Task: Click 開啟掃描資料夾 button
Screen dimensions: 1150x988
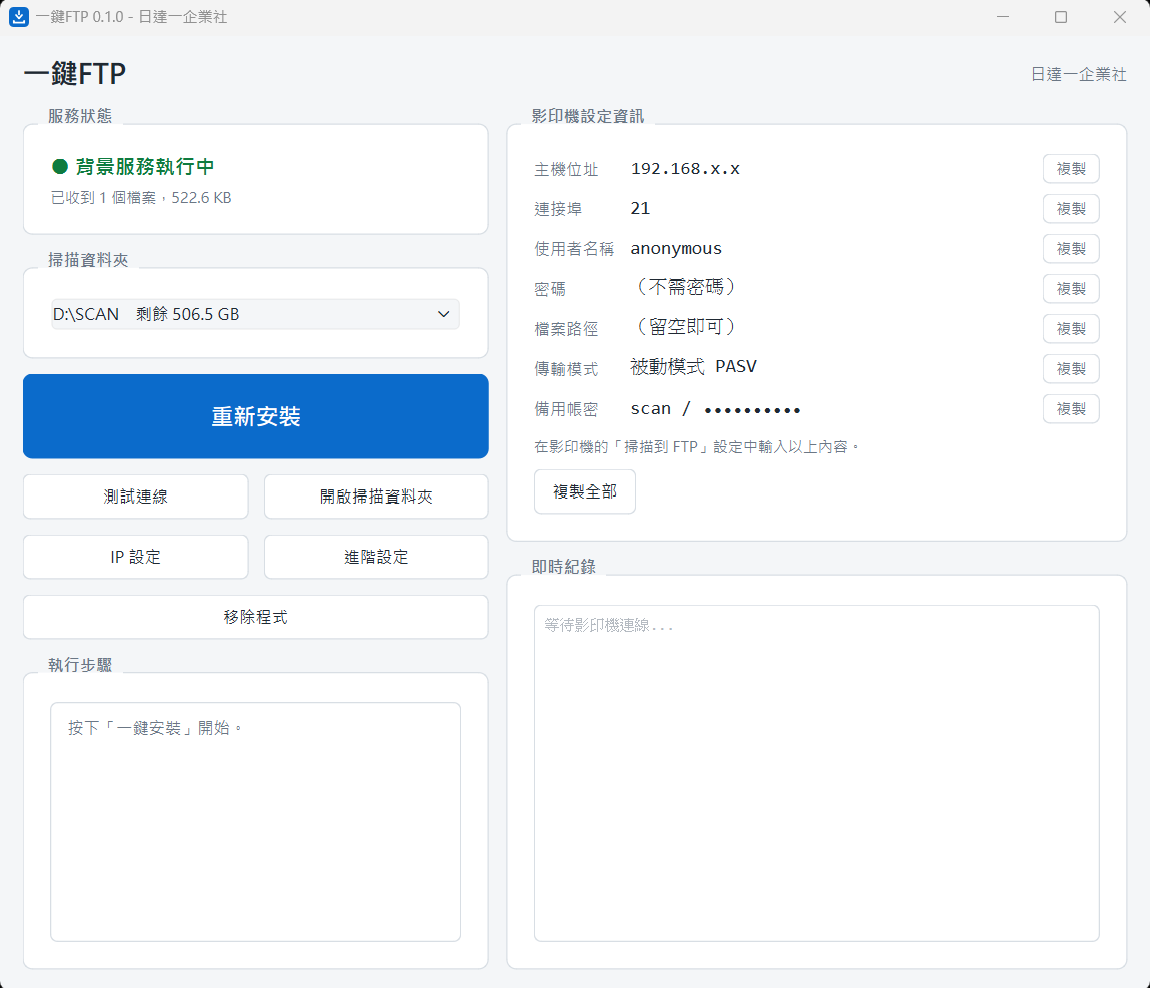Action: point(376,497)
